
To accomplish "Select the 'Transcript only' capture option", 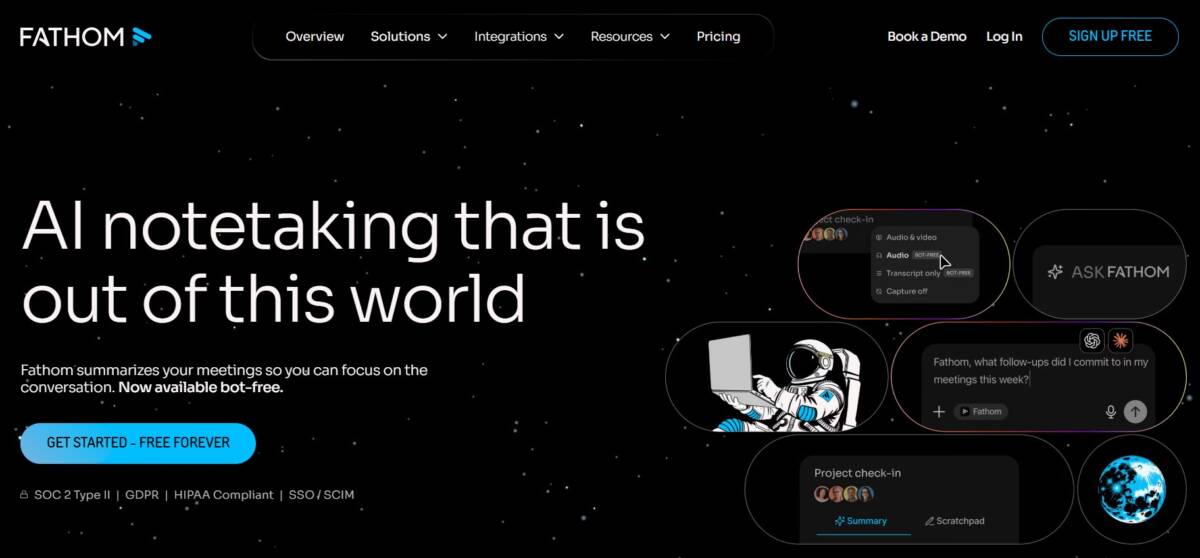I will click(x=923, y=273).
